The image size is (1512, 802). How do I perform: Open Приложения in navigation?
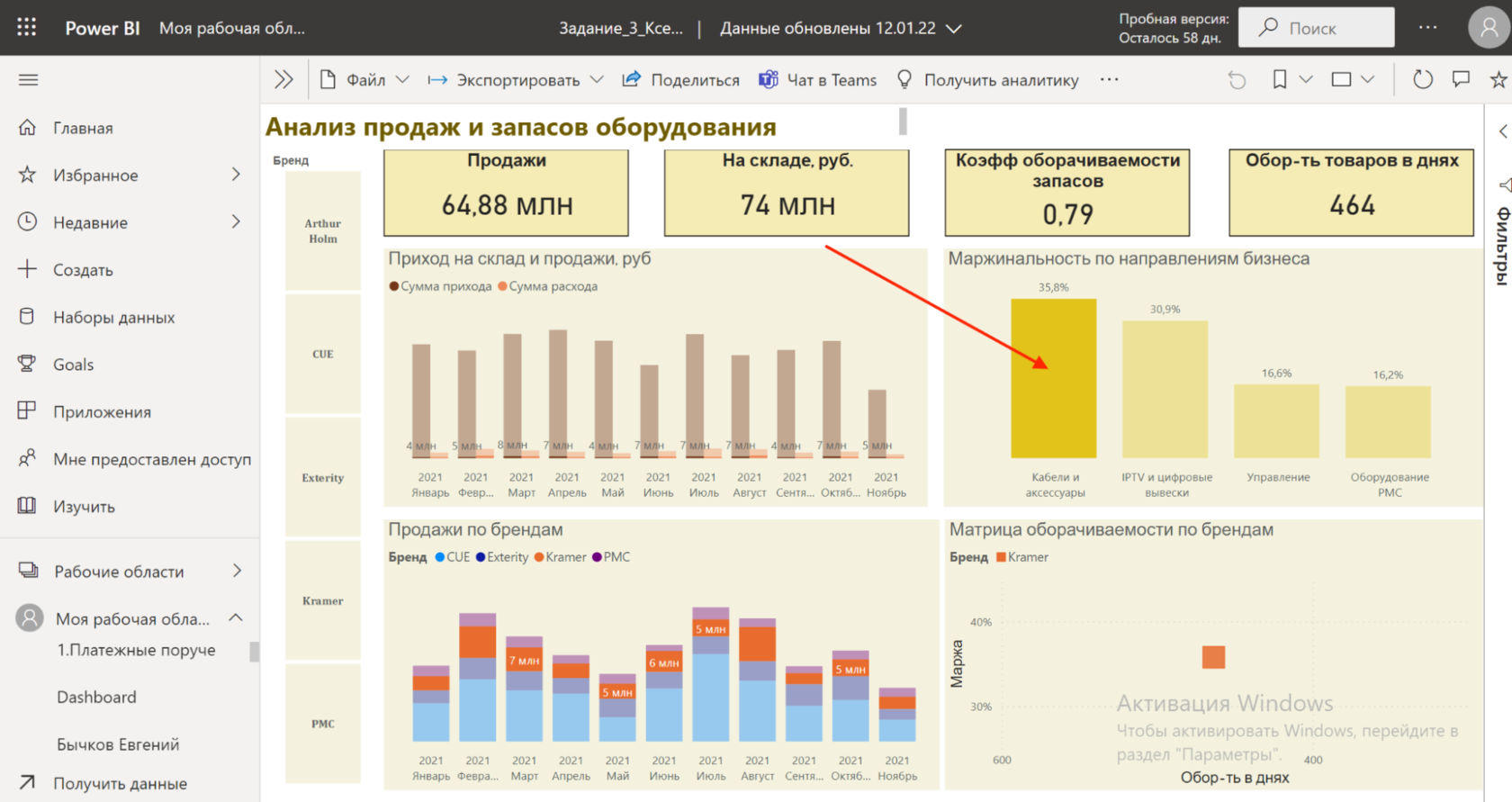102,411
